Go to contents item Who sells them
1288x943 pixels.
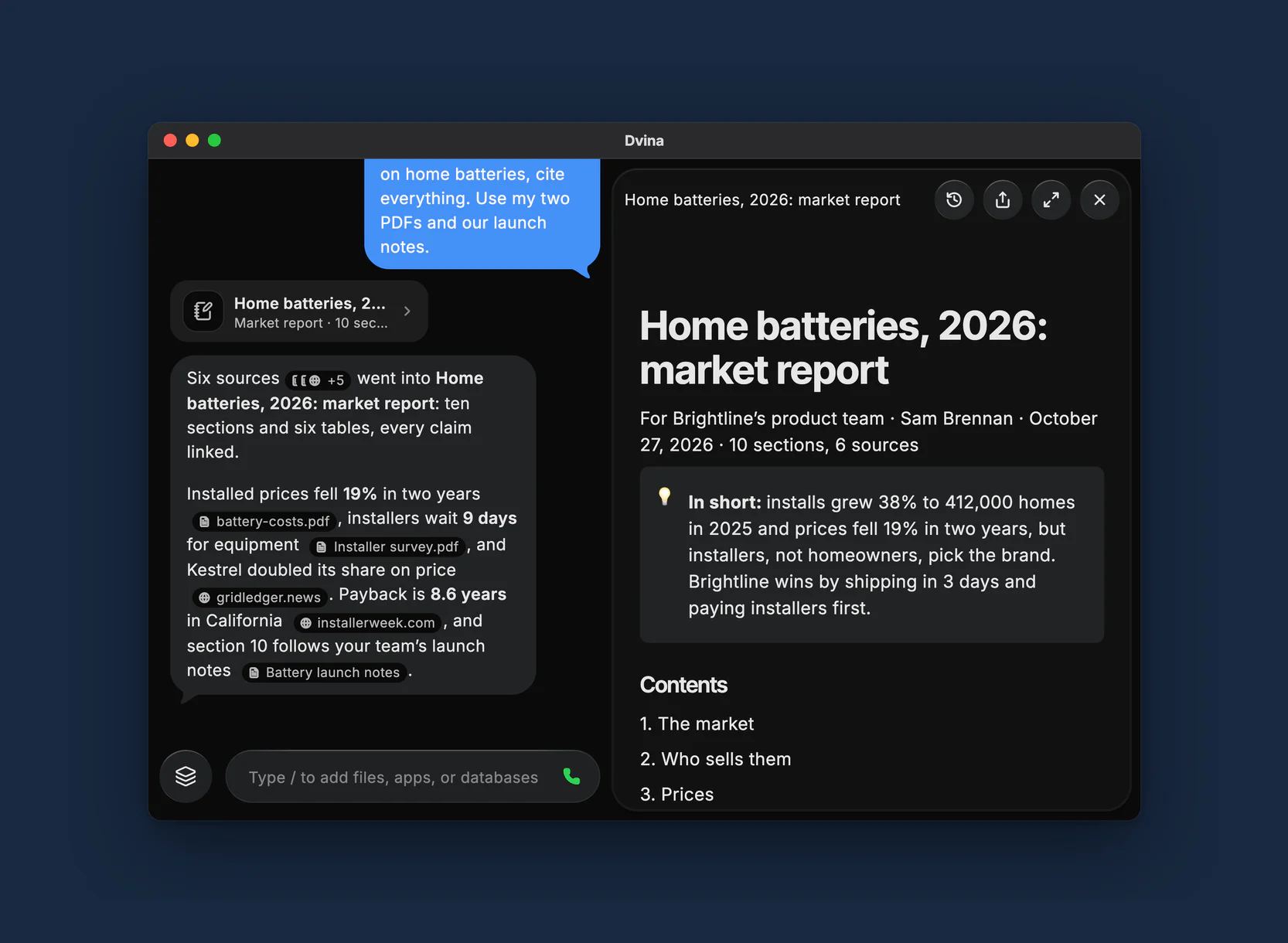point(715,759)
